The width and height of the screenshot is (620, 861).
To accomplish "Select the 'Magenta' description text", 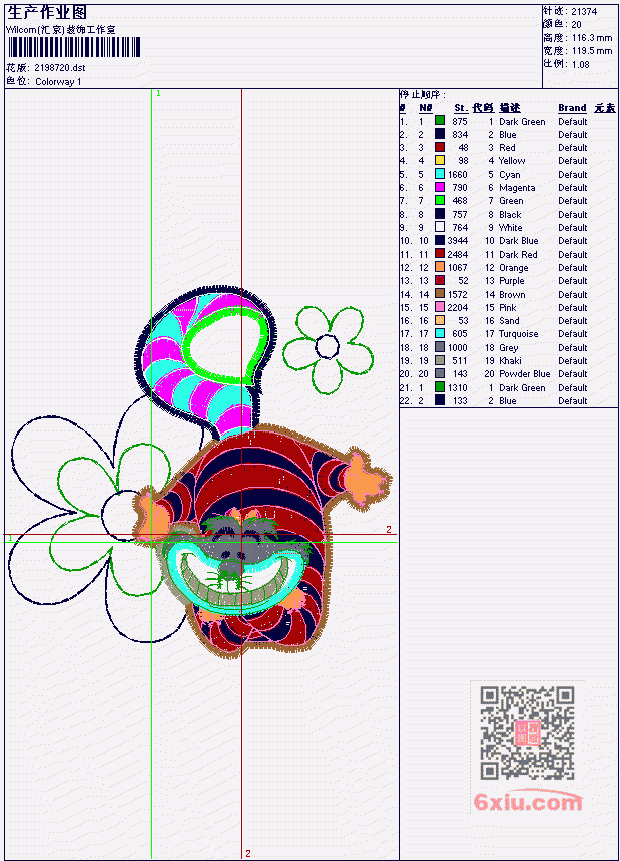I will pos(517,188).
